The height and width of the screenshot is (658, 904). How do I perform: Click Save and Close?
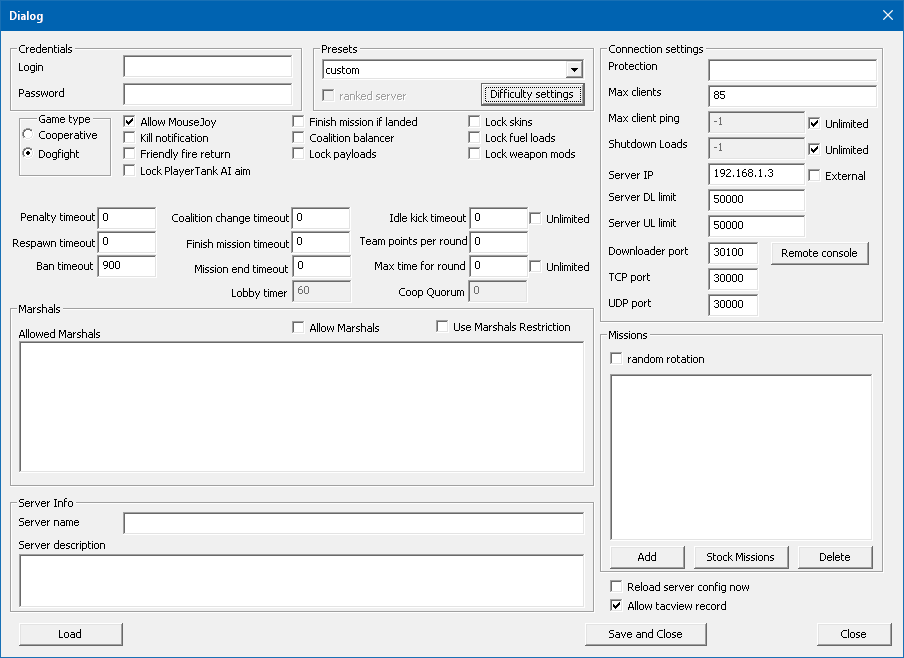click(645, 634)
